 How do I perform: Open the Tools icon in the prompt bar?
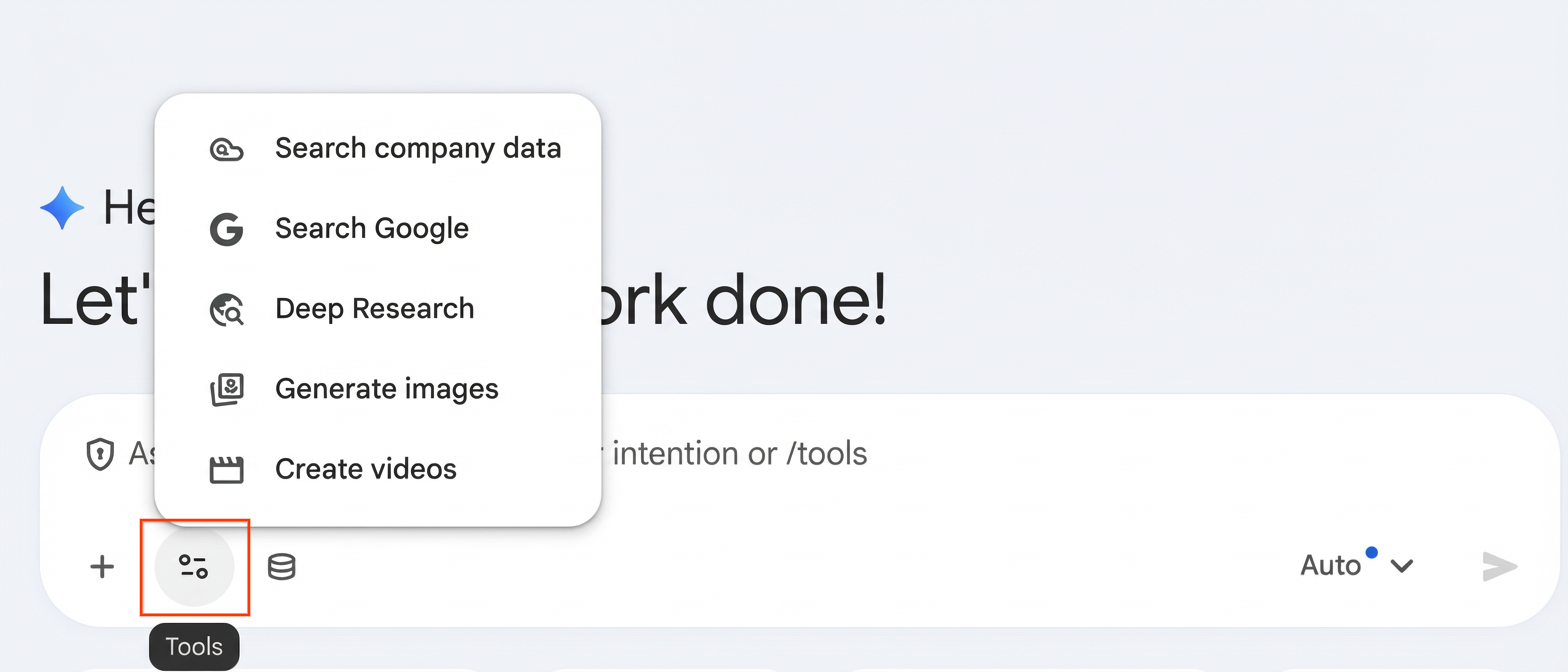(x=196, y=567)
